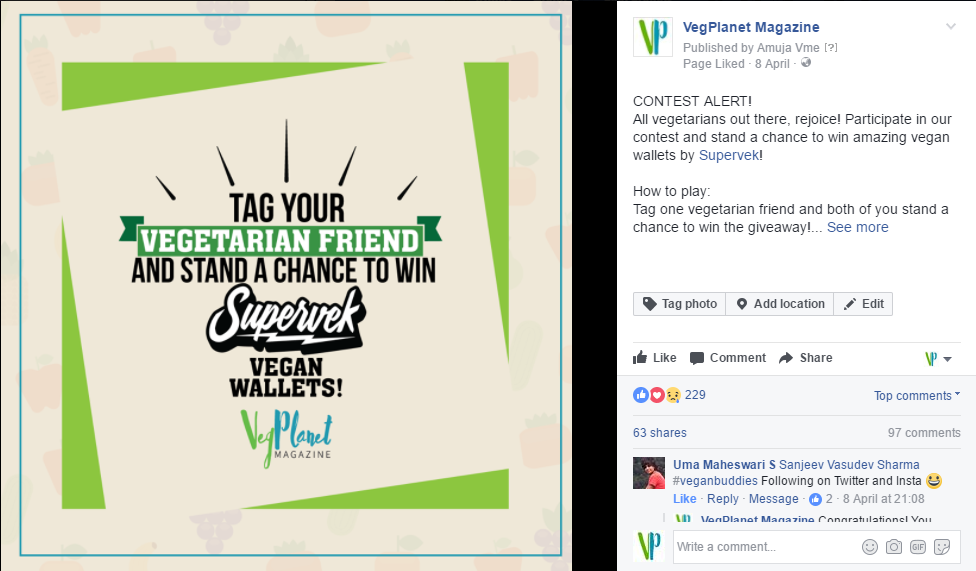
Task: Expand the Top comments sorting dropdown
Action: pos(917,395)
